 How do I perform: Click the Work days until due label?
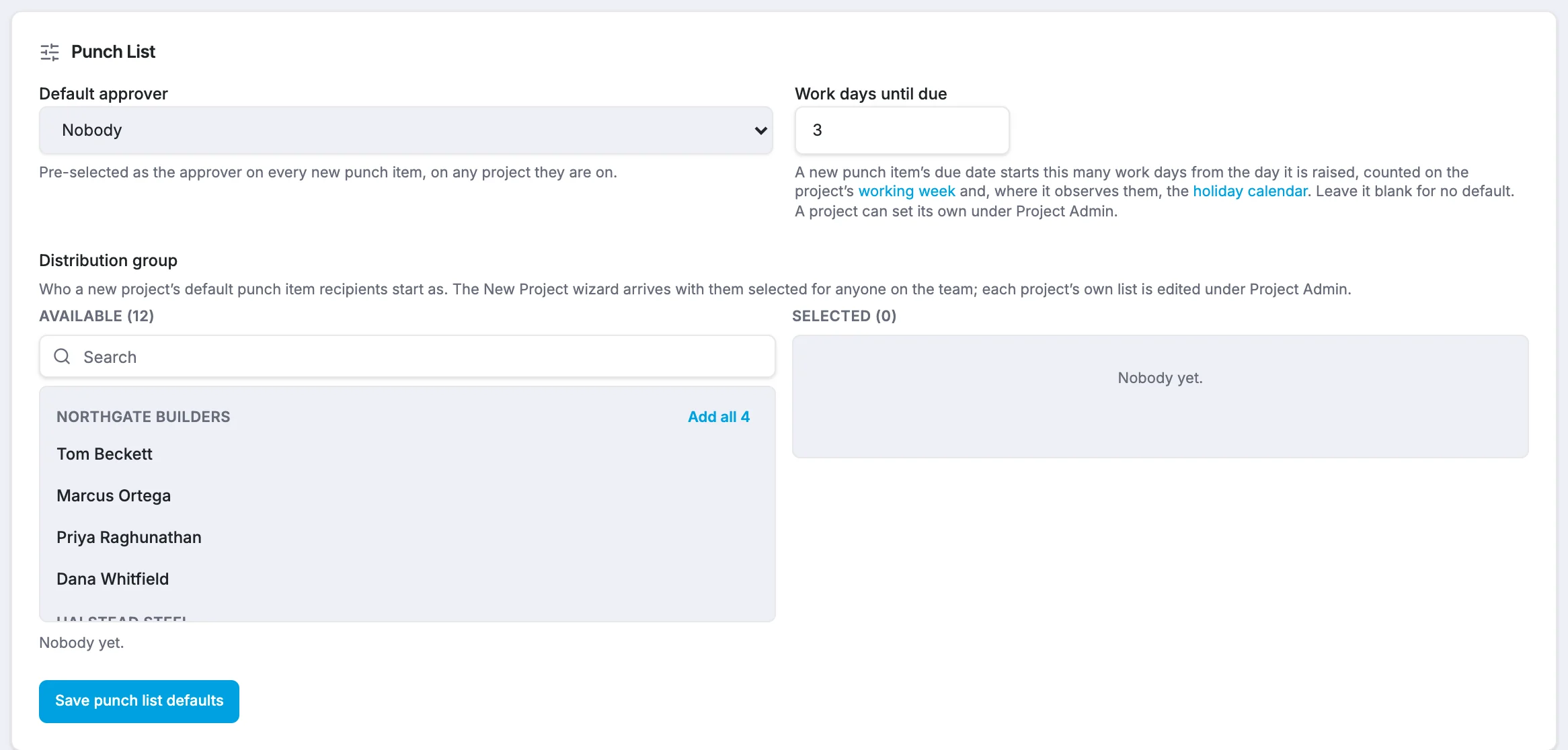(871, 94)
